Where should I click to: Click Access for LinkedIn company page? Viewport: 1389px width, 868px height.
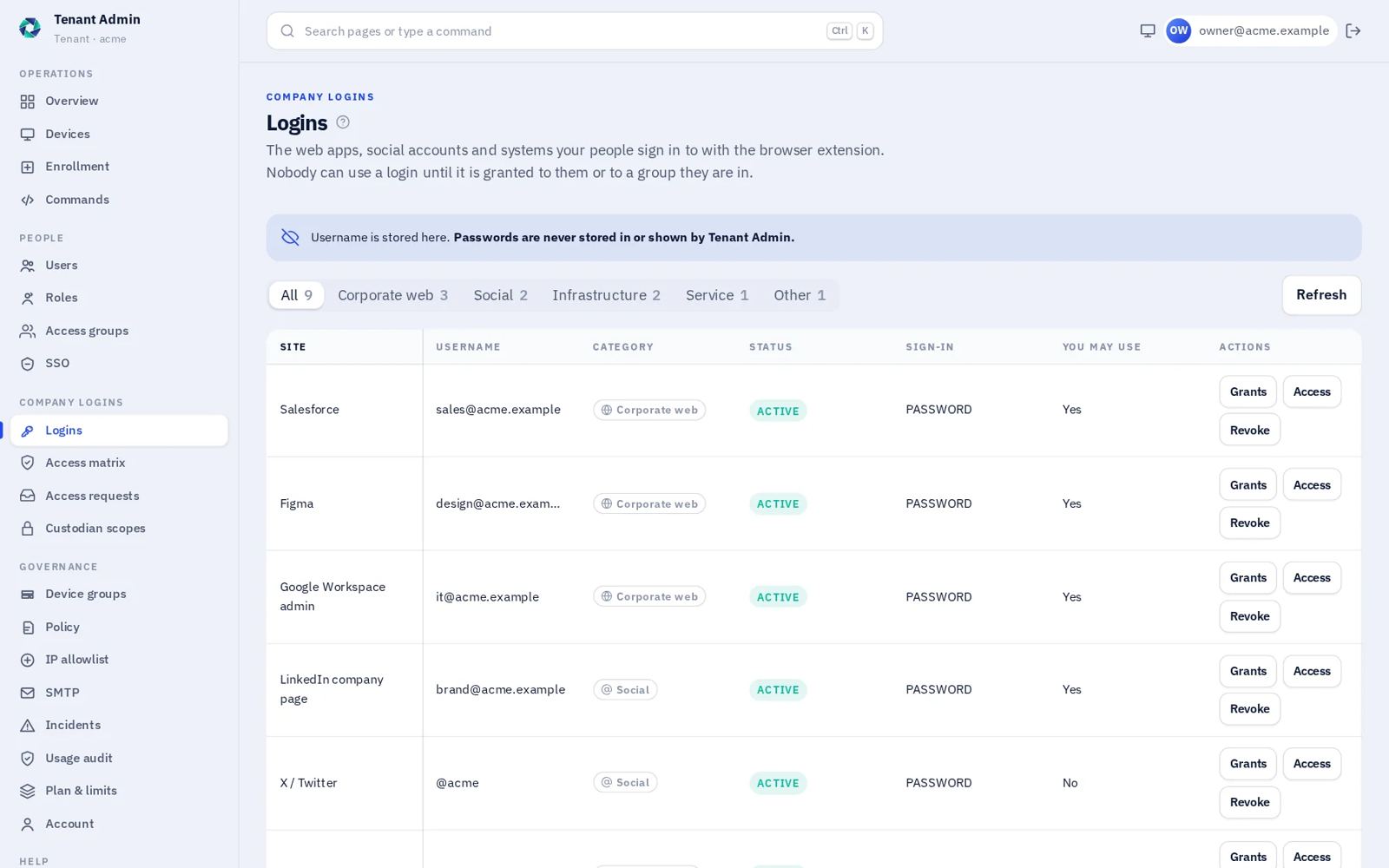click(1312, 671)
